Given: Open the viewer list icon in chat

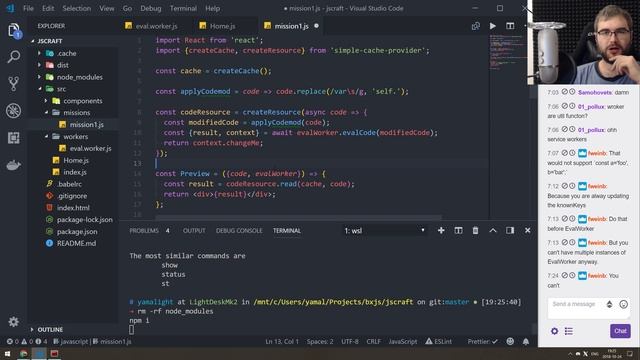Looking at the screenshot, I should click(x=569, y=331).
